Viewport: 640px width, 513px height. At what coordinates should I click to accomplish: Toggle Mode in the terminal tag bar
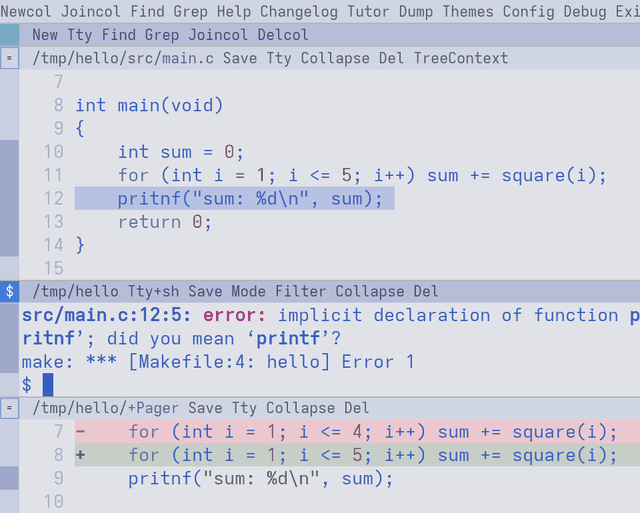click(248, 292)
